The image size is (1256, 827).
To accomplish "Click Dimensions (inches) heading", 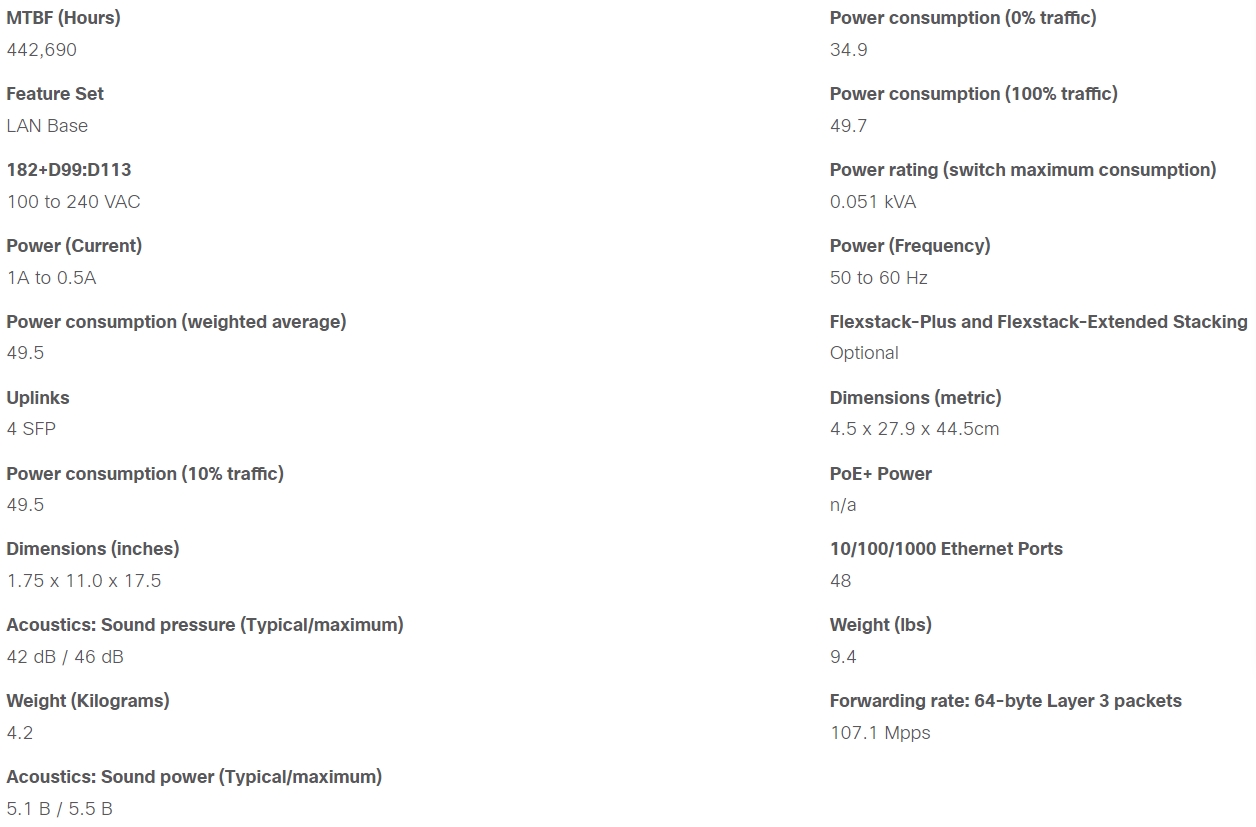I will click(93, 549).
